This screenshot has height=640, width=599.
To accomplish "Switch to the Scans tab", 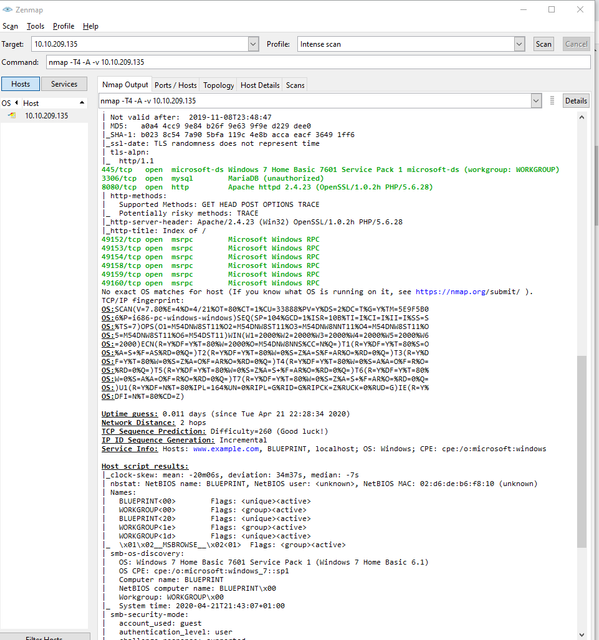I will [295, 85].
